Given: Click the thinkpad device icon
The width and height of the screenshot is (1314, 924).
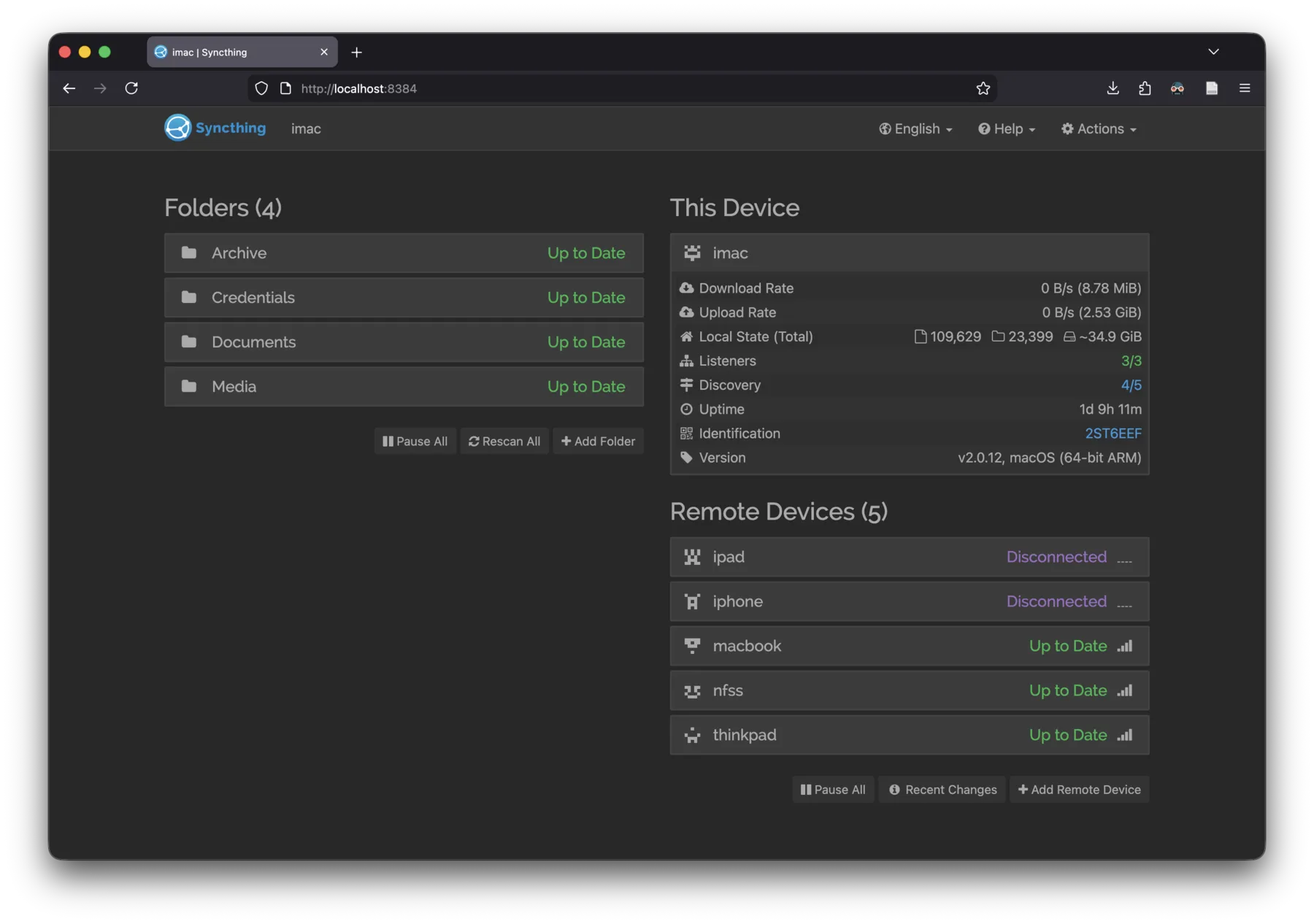Looking at the screenshot, I should tap(692, 735).
